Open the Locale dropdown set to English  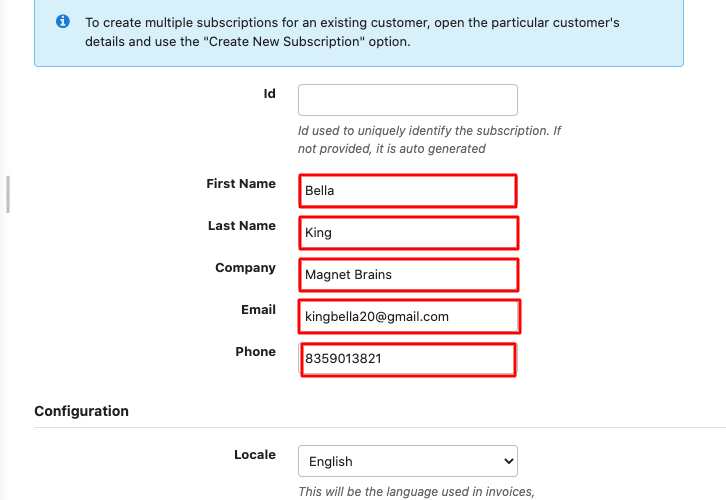pyautogui.click(x=408, y=461)
